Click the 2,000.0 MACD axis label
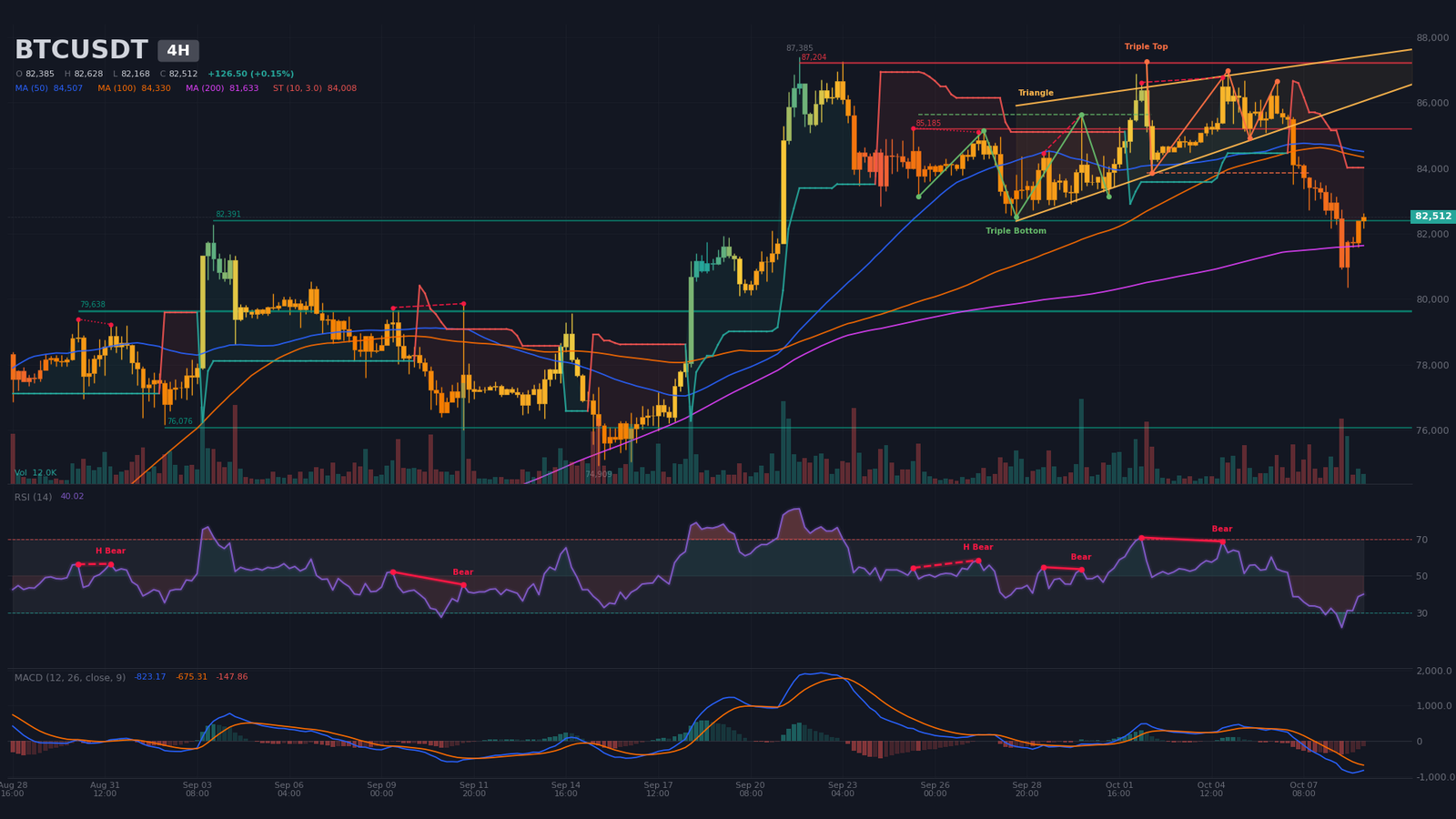1456x819 pixels. point(1433,672)
